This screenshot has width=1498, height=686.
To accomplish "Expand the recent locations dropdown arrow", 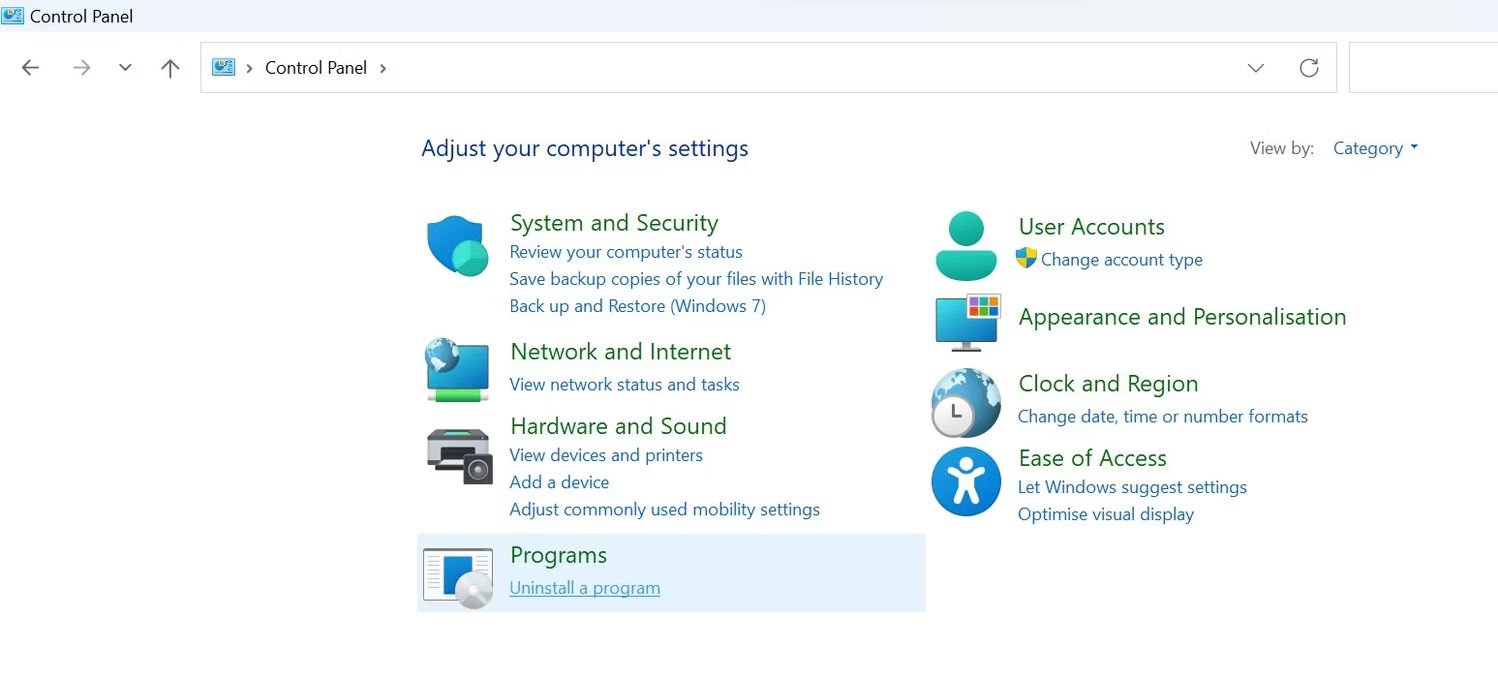I will (125, 68).
